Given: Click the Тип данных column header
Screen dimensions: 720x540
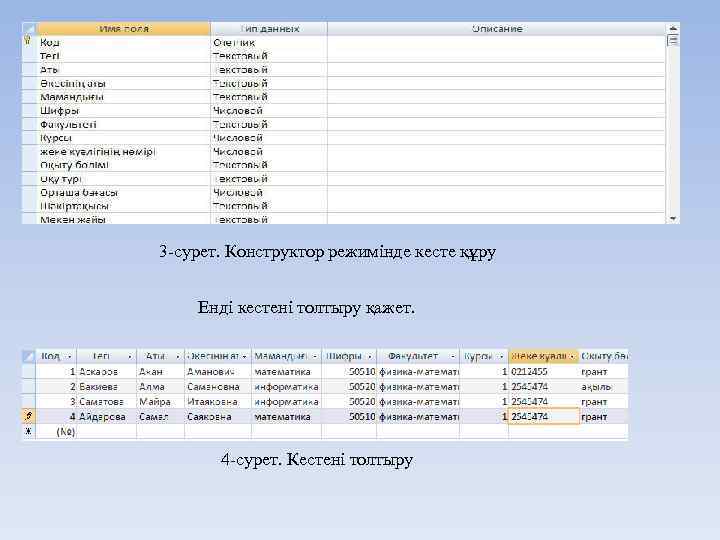Looking at the screenshot, I should (x=269, y=28).
